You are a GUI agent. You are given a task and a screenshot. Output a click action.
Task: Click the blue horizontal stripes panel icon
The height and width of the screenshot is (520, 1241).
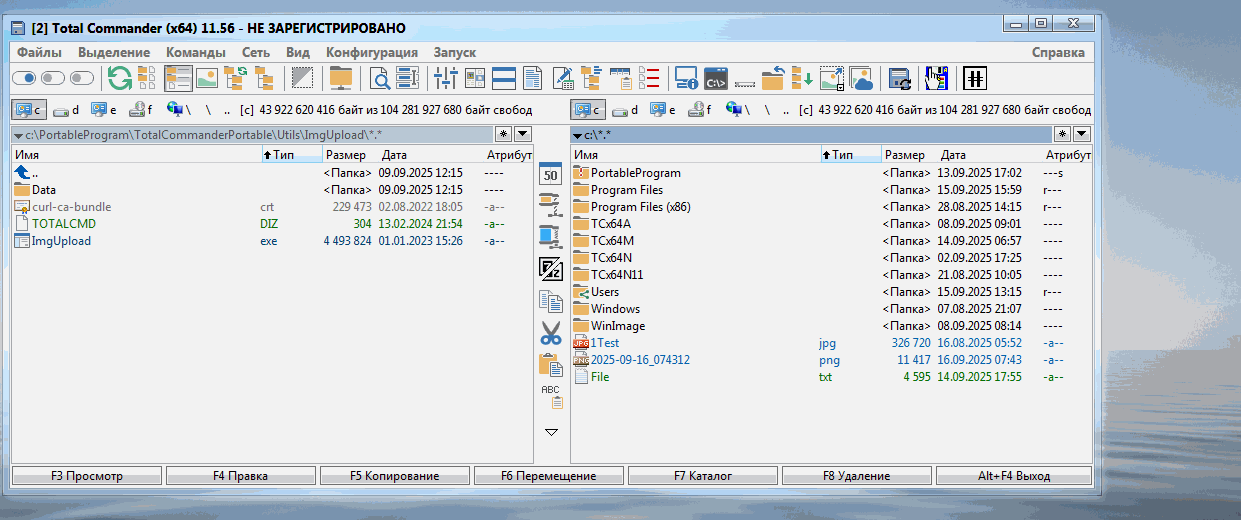tap(504, 78)
